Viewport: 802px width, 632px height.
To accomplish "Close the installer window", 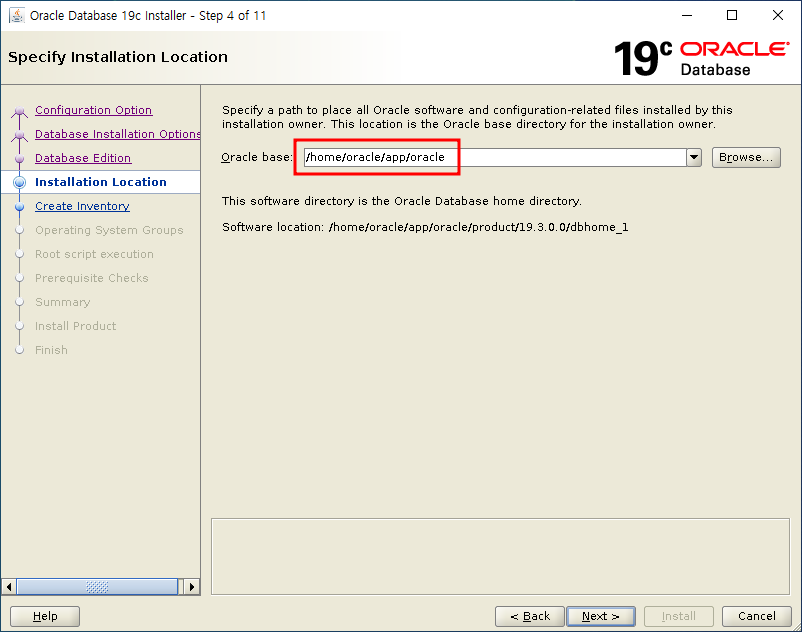I will point(777,15).
